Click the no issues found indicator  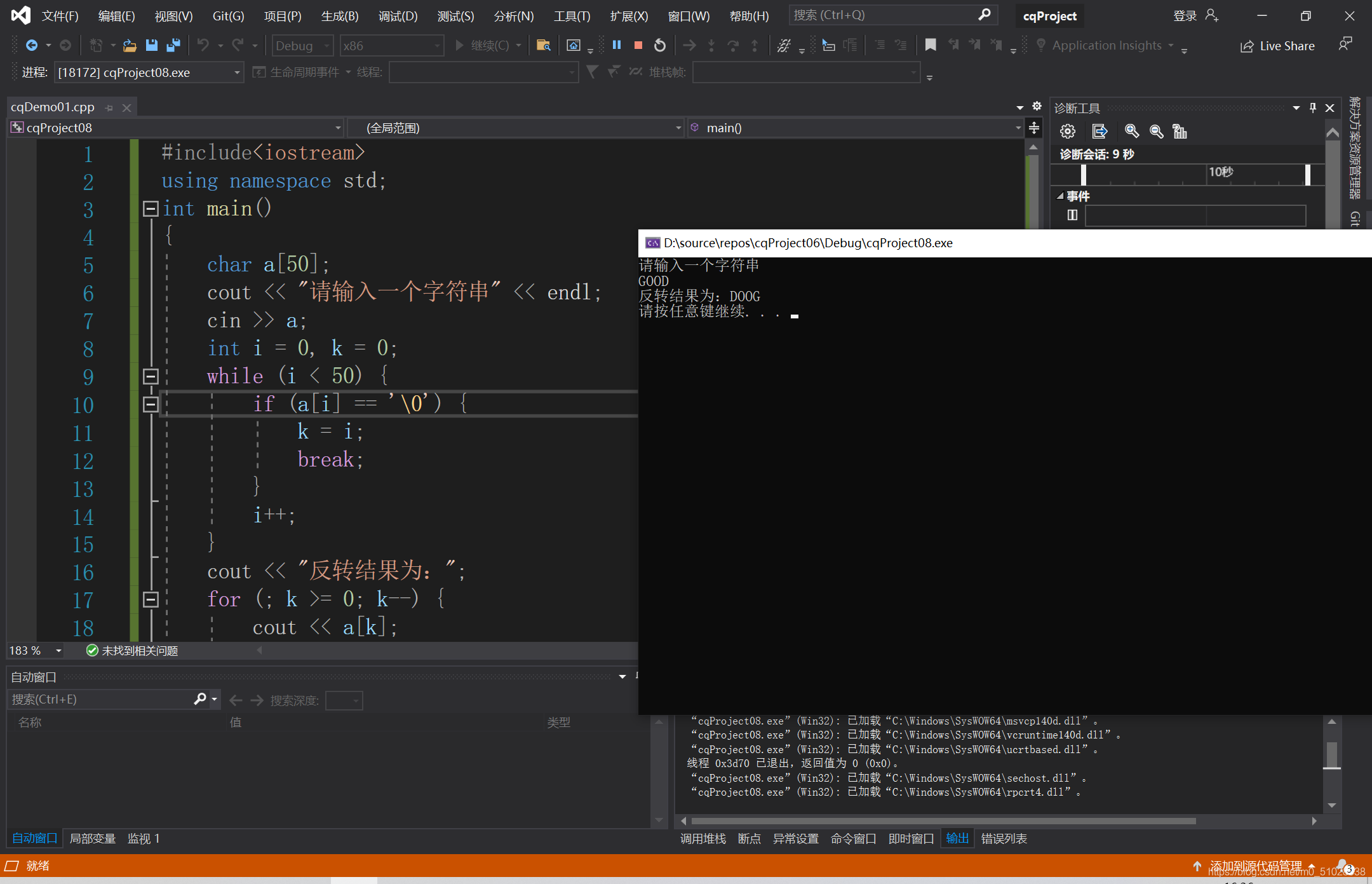click(x=132, y=651)
